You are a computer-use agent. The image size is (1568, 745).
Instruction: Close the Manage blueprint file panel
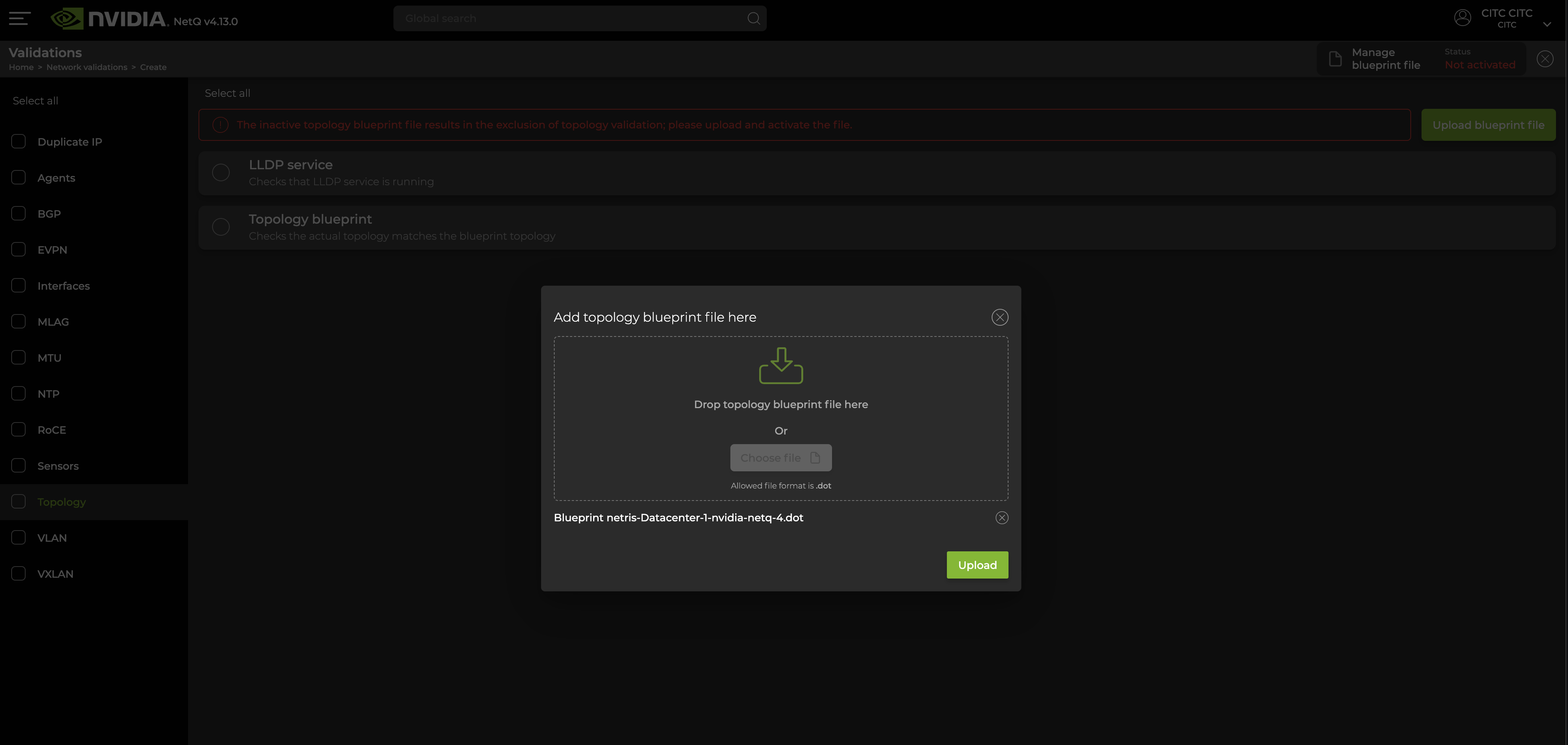point(1545,59)
